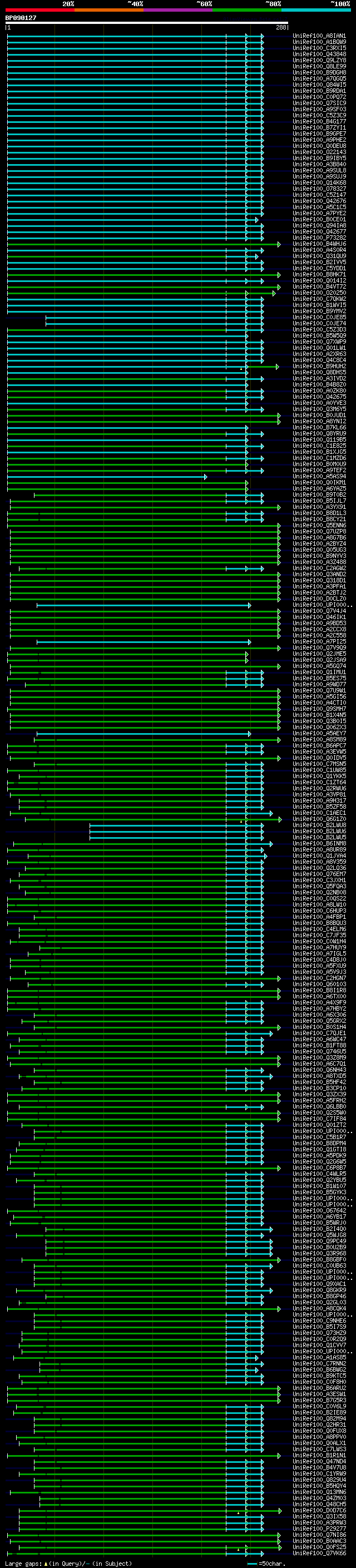The width and height of the screenshot is (356, 1568).
Task: Select the UniRef100_C7MSN5 label
Action: [x=319, y=764]
